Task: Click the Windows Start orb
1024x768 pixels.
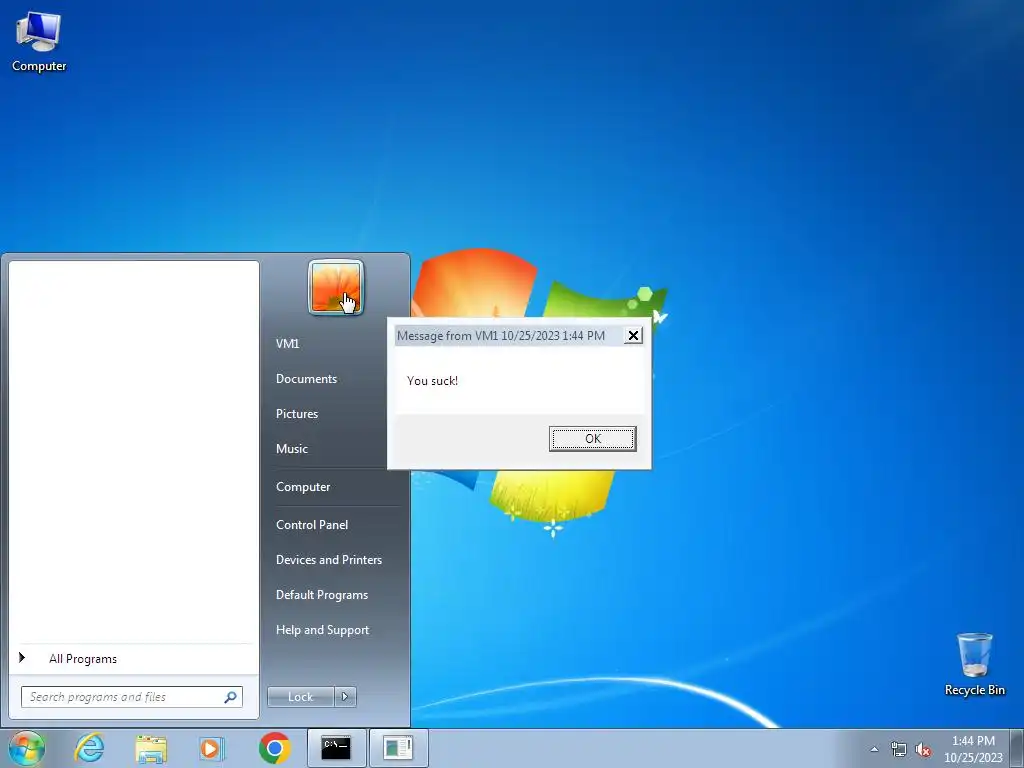Action: 26,748
